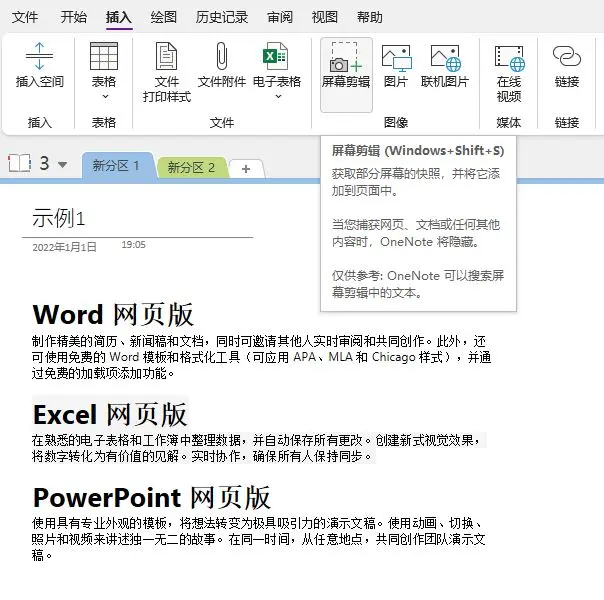
Task: Click the heading Excel 网页版
Action: (x=110, y=415)
